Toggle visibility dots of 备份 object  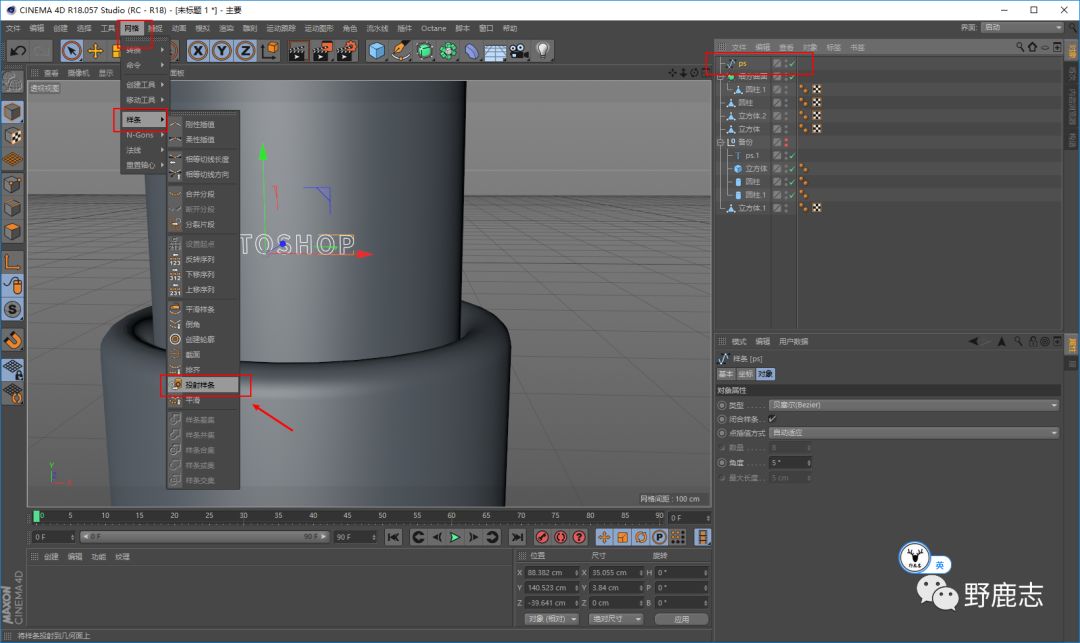click(x=786, y=143)
